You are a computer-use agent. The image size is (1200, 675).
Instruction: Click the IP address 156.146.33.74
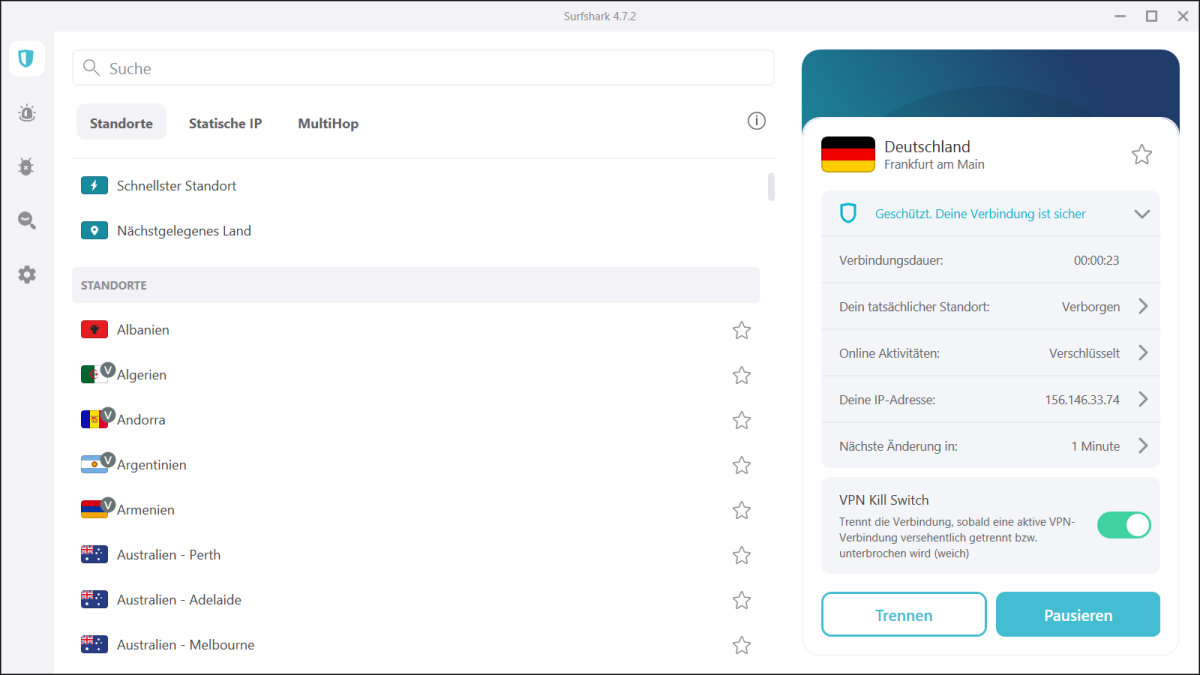1082,400
